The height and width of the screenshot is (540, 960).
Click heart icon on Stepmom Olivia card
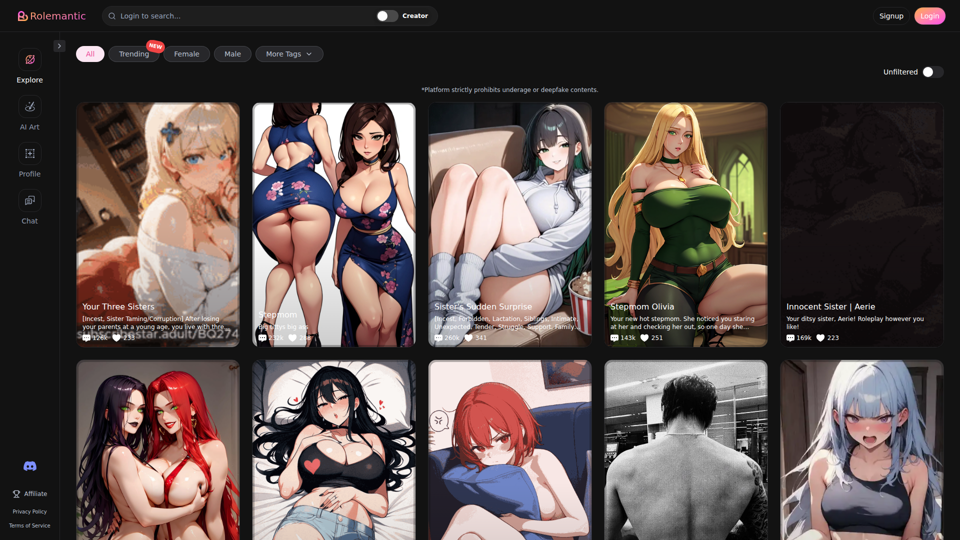click(x=644, y=338)
